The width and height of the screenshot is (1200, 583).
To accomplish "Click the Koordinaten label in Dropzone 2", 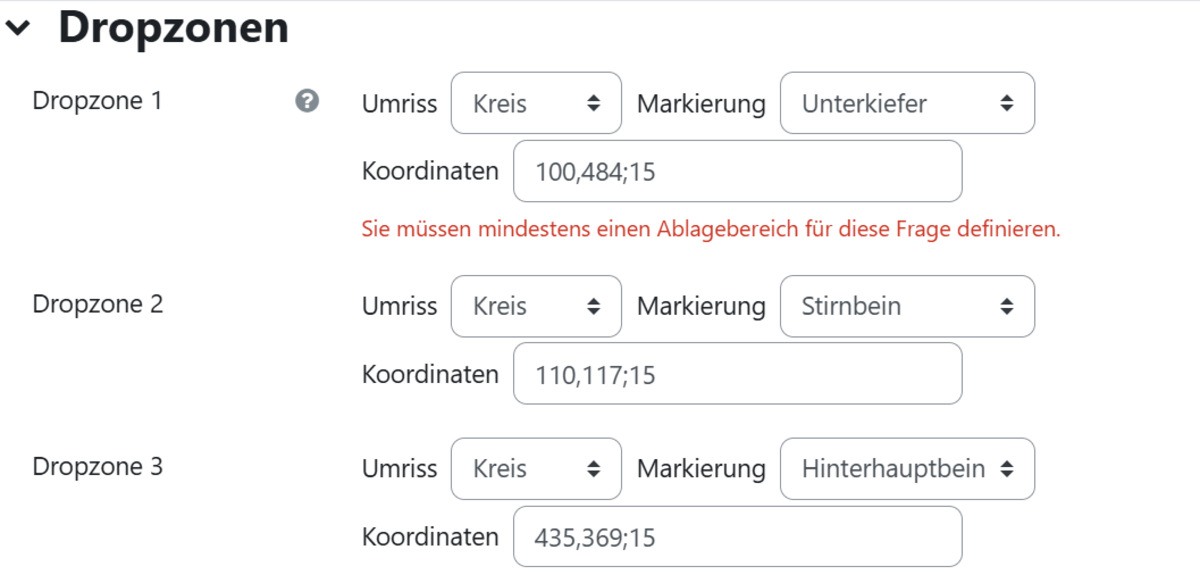I will click(x=430, y=374).
